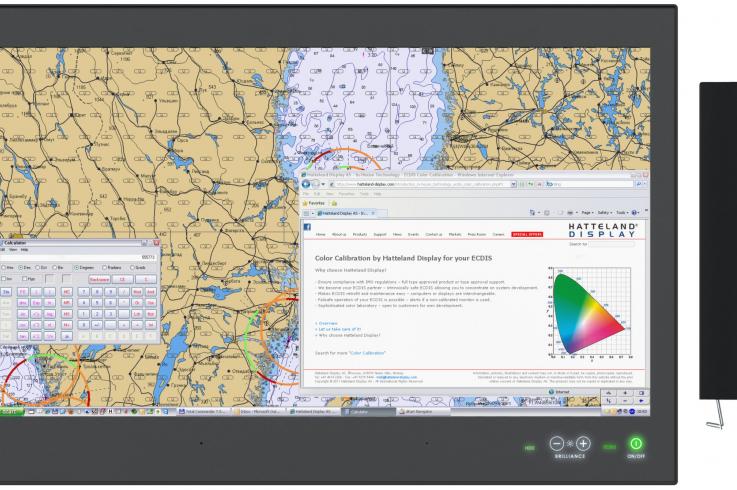Image resolution: width=737 pixels, height=490 pixels.
Task: Switch to Total Commander on the taskbar
Action: click(204, 412)
